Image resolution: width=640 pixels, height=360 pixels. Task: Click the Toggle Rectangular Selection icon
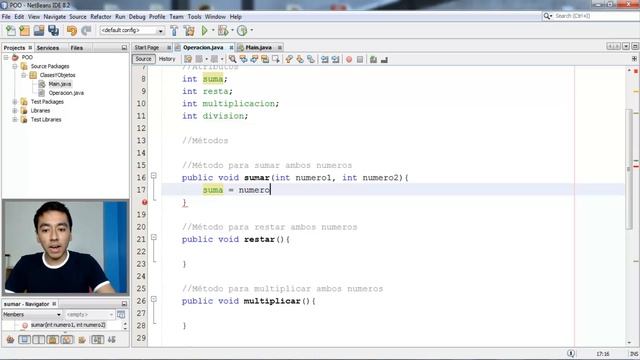(276, 60)
